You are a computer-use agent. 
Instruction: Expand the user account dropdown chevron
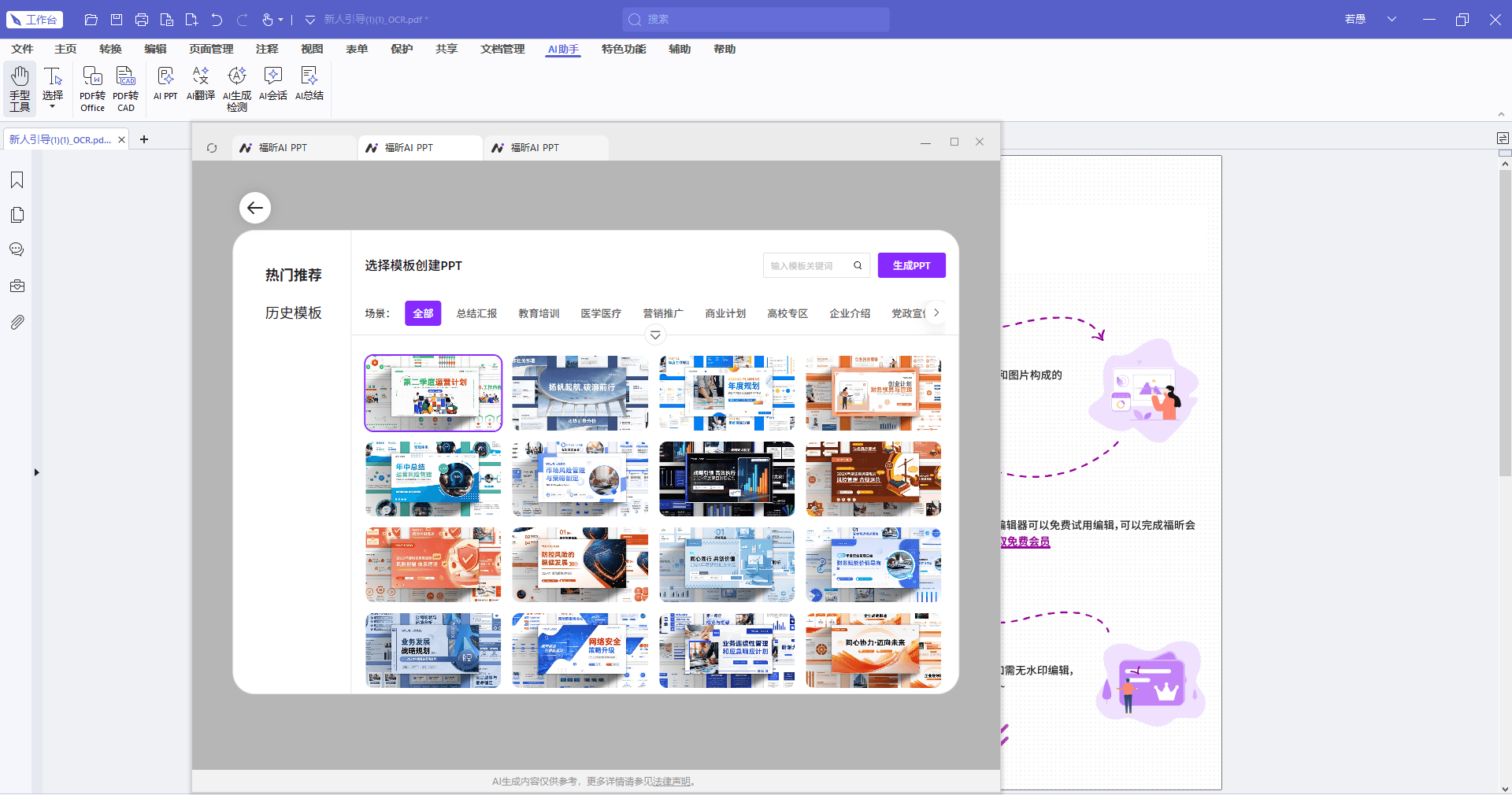point(1392,20)
